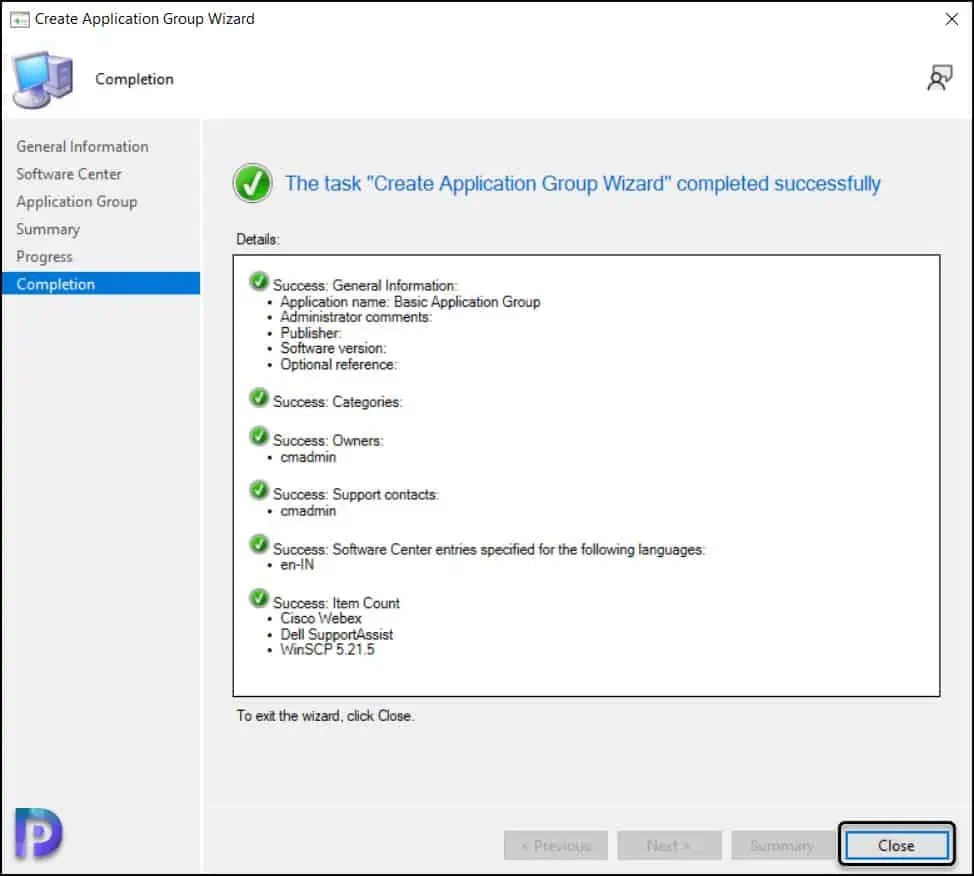Click the disabled Next button

tap(669, 845)
